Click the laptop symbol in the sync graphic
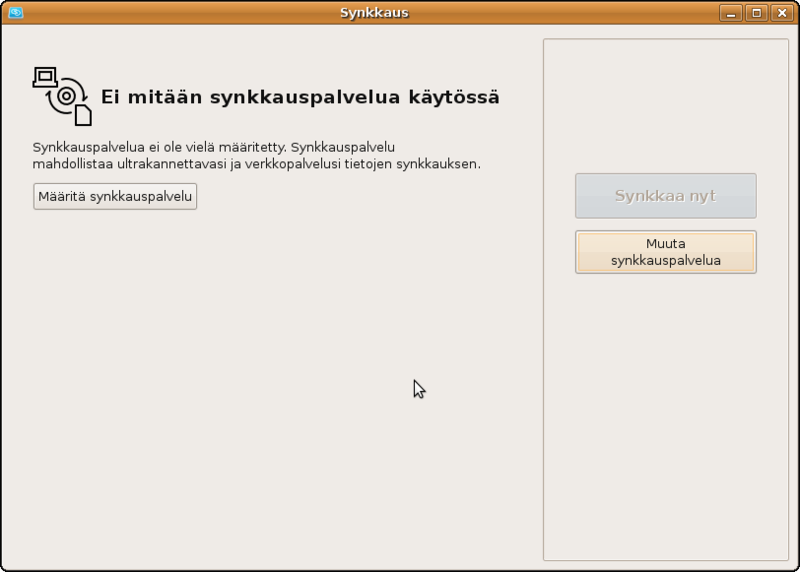Screen dimensions: 800x572 pyautogui.click(x=45, y=75)
